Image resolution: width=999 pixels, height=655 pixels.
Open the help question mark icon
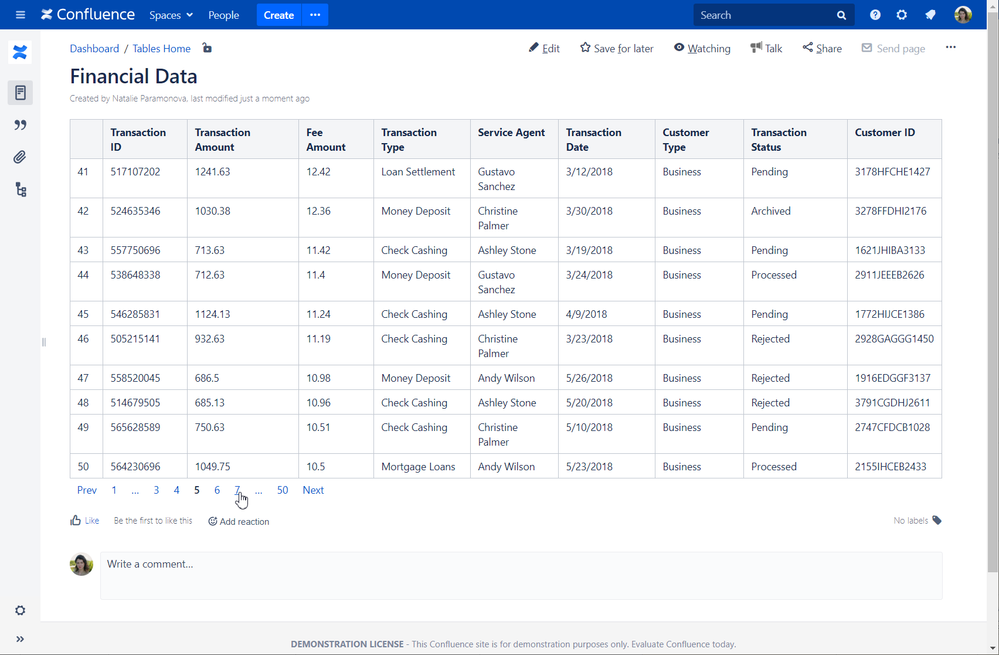[x=875, y=15]
